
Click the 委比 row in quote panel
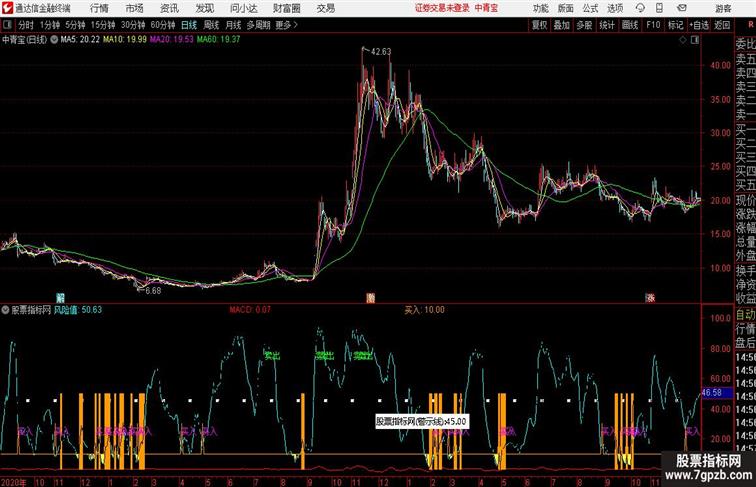tap(745, 44)
